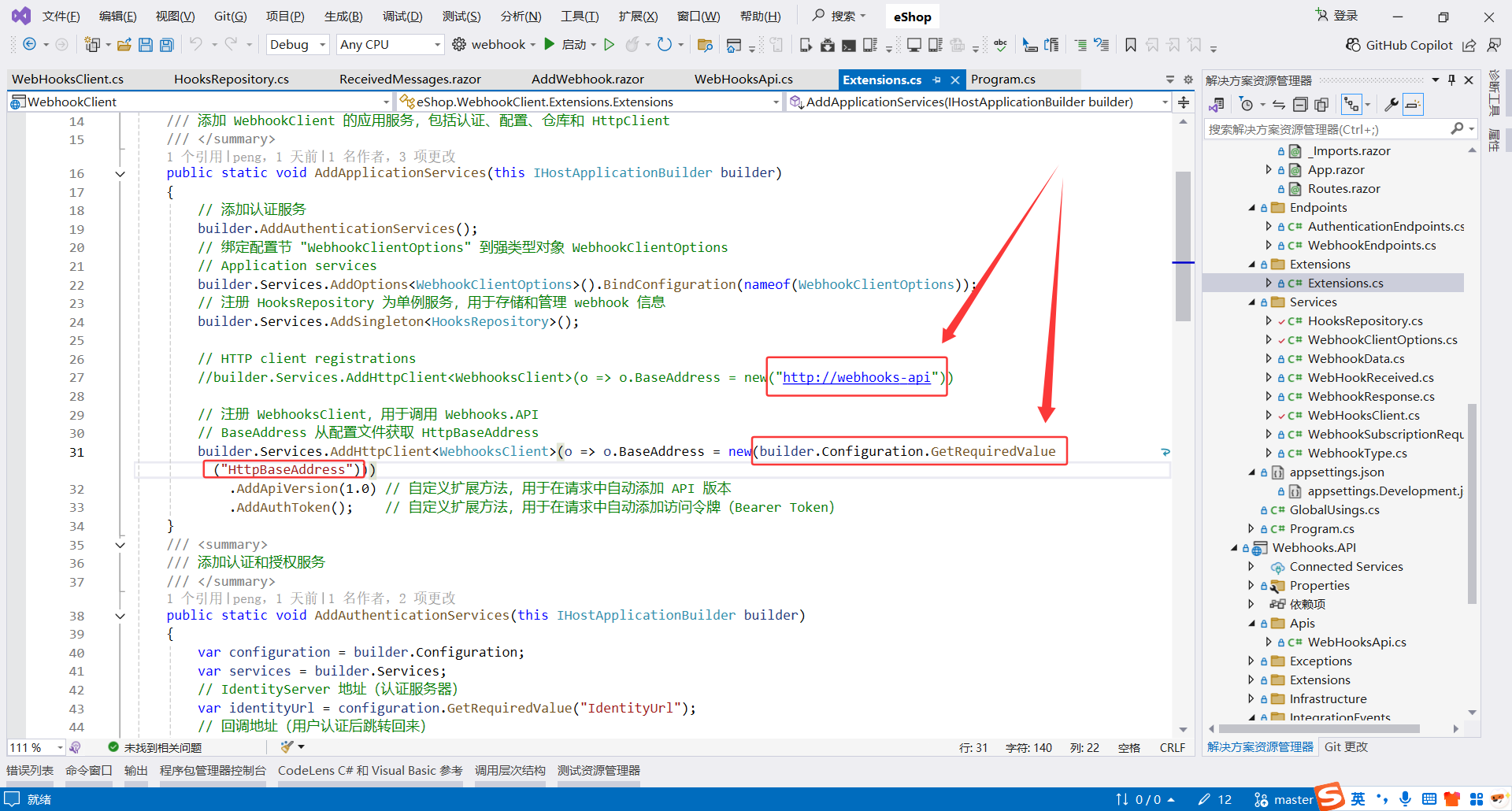The image size is (1512, 811).
Task: Switch views using the Solution Explorer home icon
Action: [1217, 105]
